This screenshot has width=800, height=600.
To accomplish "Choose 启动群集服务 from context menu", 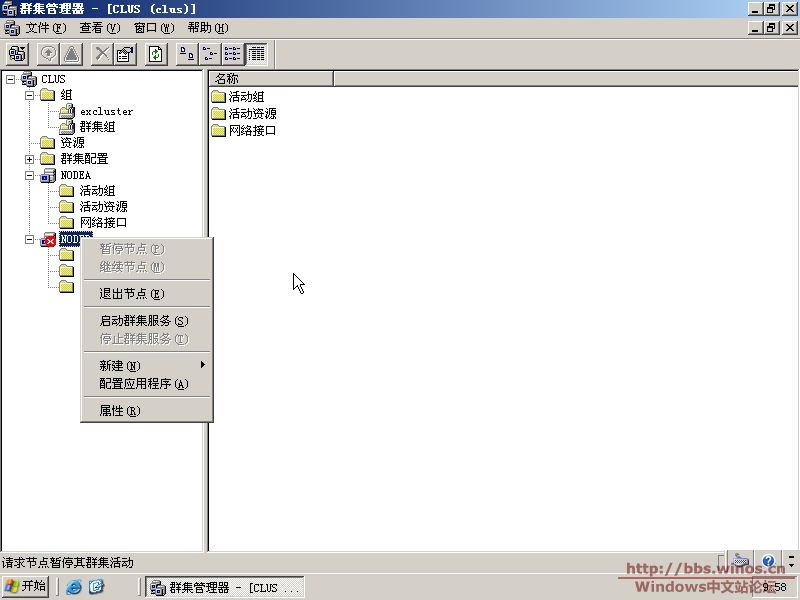I will (143, 321).
